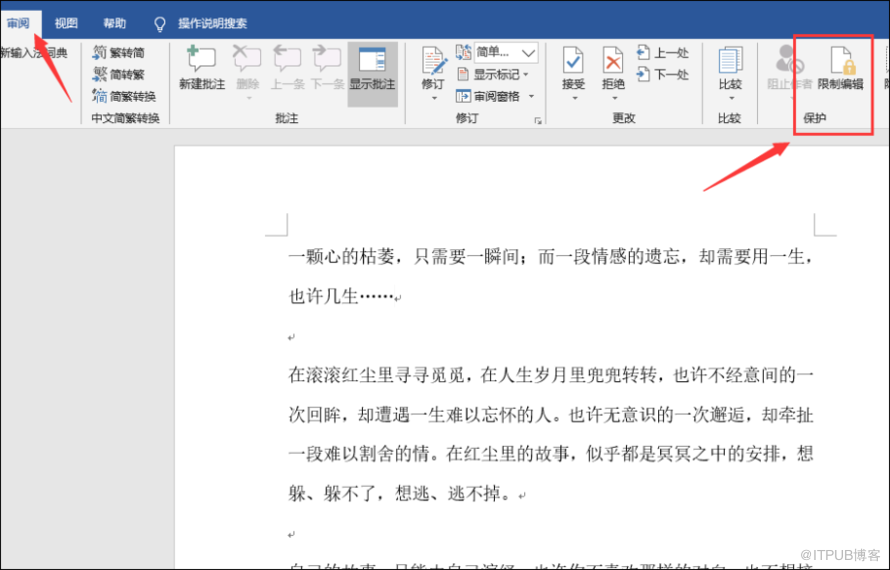Screen dimensions: 890x570
Task: Open the 审阅窗格 dropdown arrow
Action: pyautogui.click(x=531, y=96)
